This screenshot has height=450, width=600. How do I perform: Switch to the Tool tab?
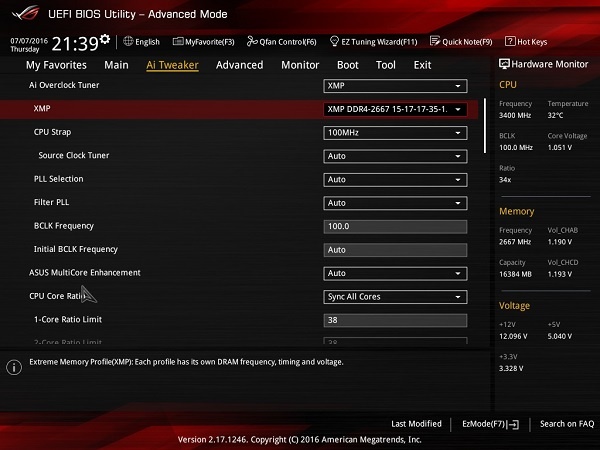(x=385, y=65)
